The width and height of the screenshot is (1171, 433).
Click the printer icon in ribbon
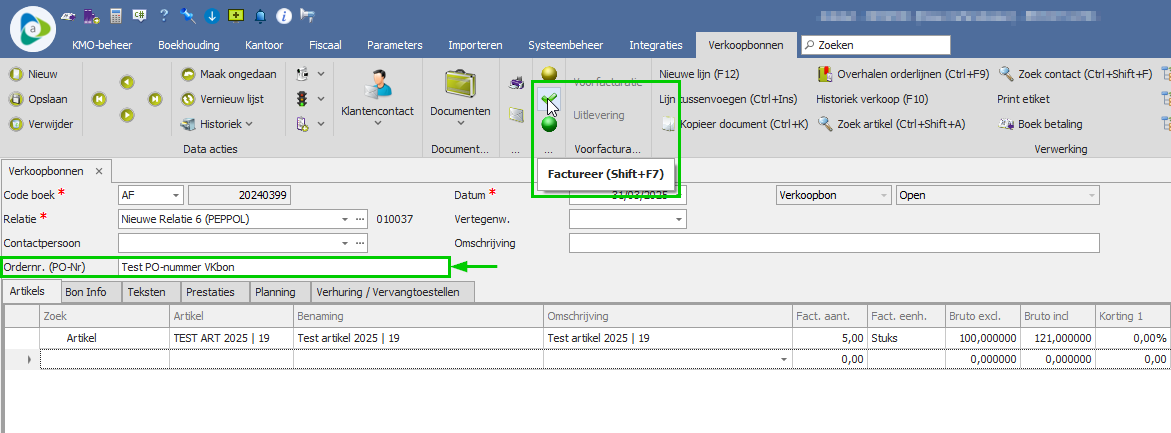coord(516,82)
